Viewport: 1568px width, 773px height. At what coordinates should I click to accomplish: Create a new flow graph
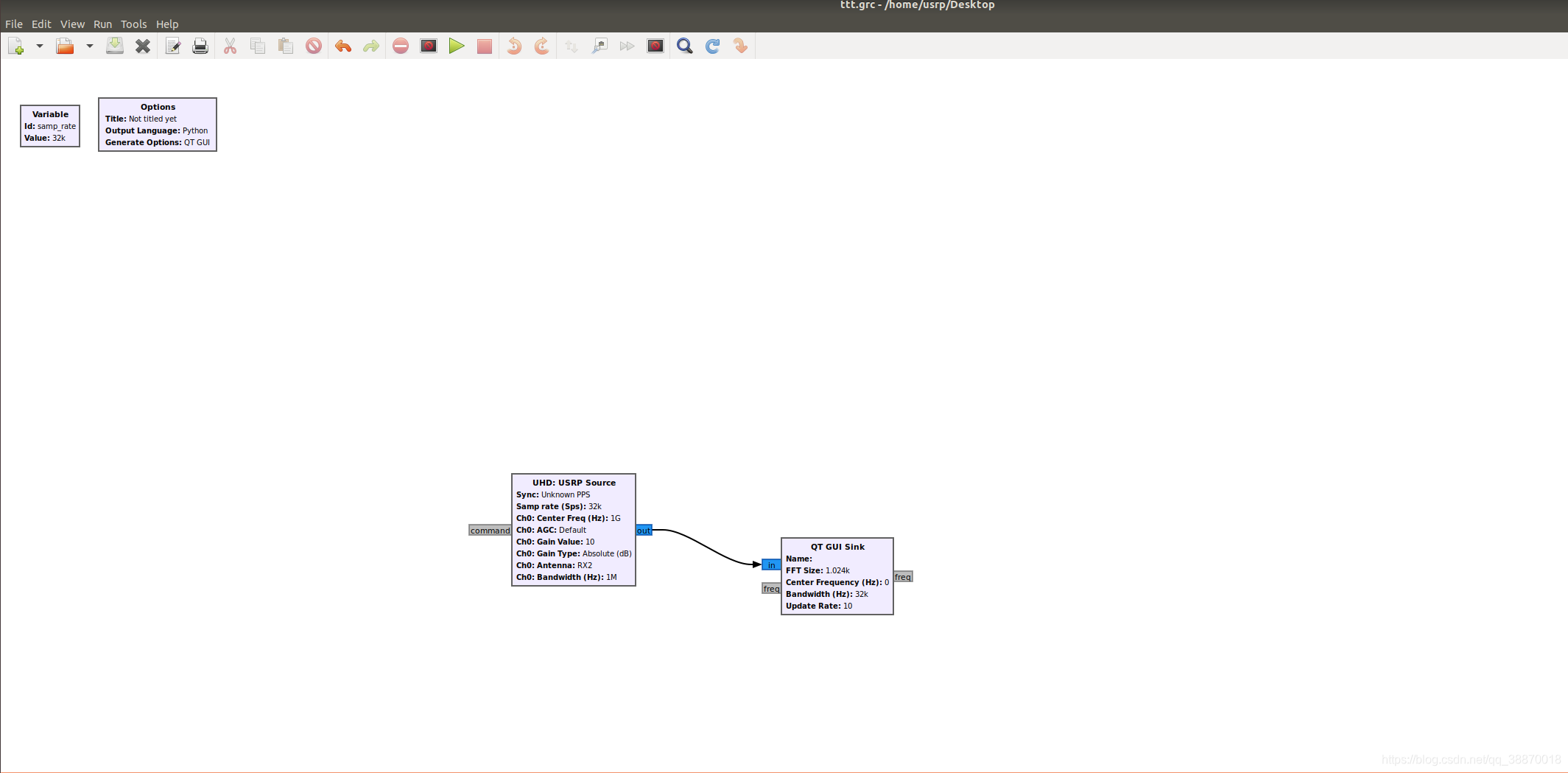click(x=16, y=46)
